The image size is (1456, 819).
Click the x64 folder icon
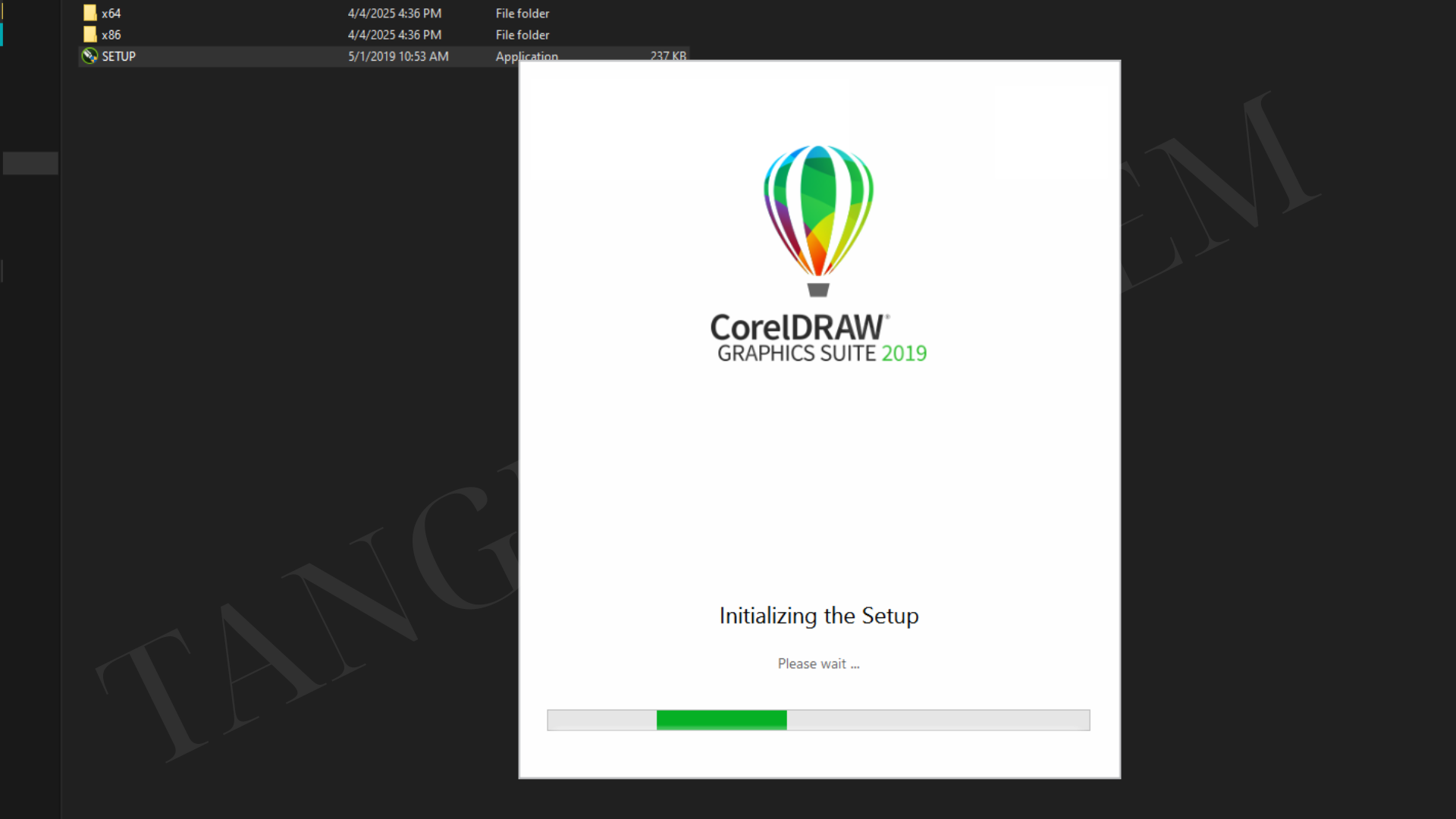tap(89, 13)
